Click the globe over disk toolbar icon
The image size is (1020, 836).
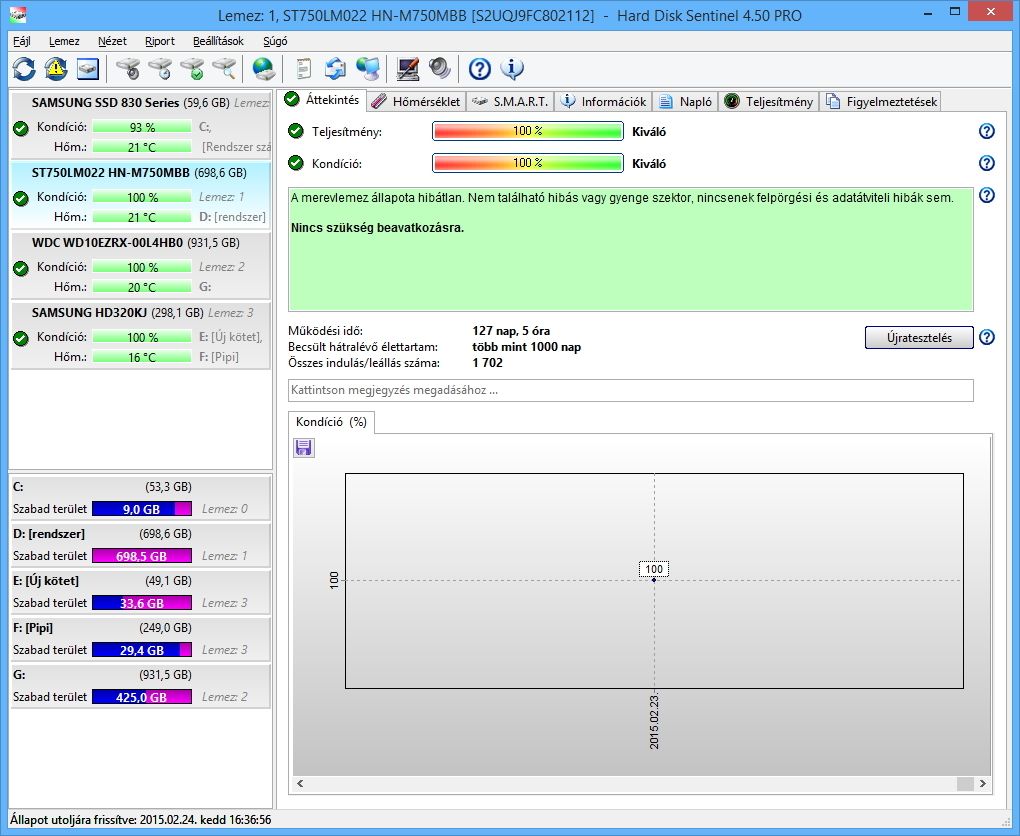tap(263, 68)
